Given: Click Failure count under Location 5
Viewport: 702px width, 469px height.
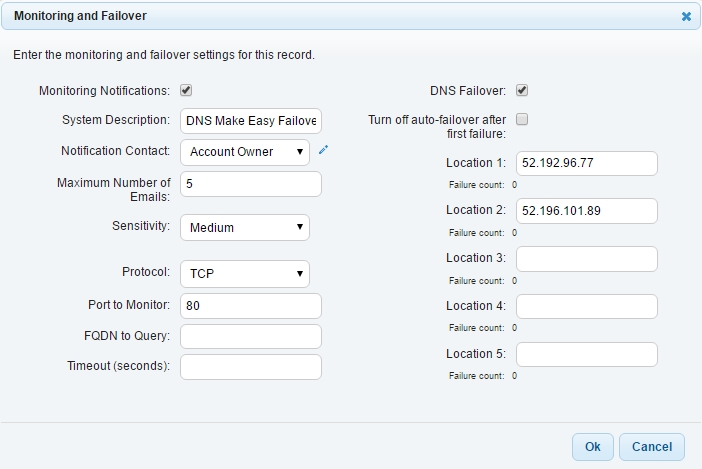Looking at the screenshot, I should click(476, 376).
